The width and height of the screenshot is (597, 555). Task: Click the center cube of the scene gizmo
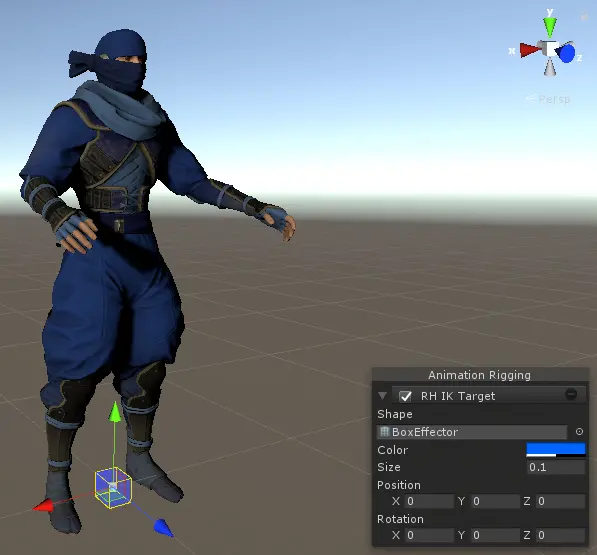tap(549, 49)
